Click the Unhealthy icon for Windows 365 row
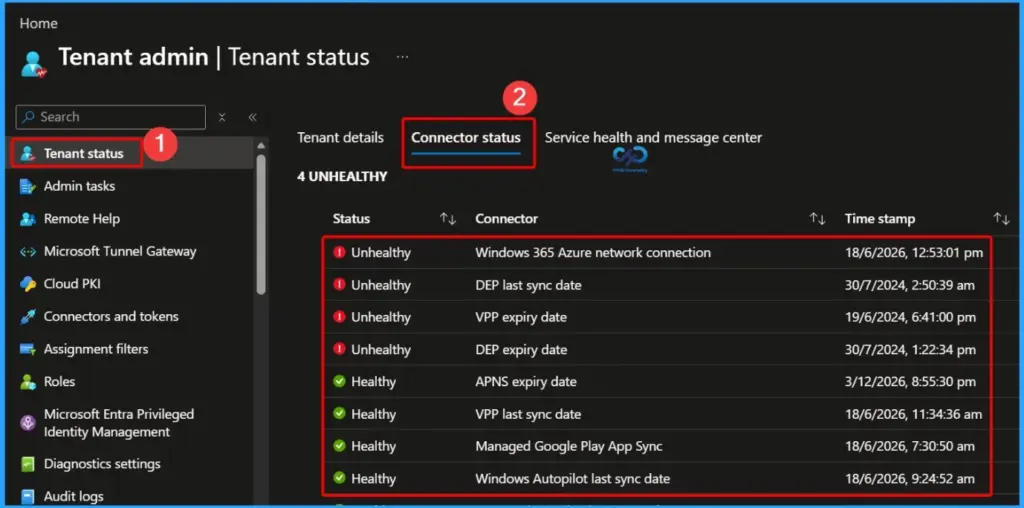 click(x=339, y=252)
